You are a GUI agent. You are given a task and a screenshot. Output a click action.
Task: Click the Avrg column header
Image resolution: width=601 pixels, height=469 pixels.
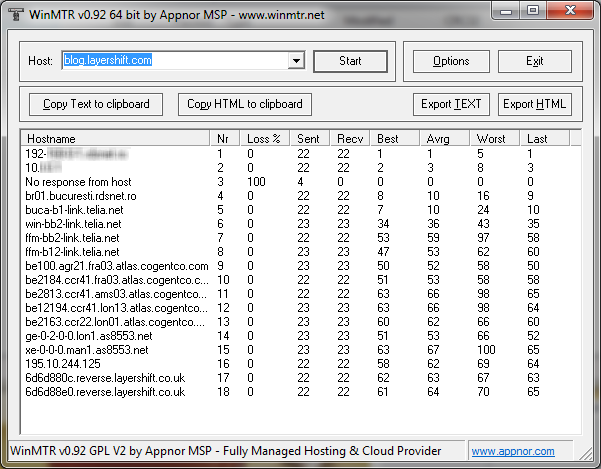pyautogui.click(x=445, y=138)
